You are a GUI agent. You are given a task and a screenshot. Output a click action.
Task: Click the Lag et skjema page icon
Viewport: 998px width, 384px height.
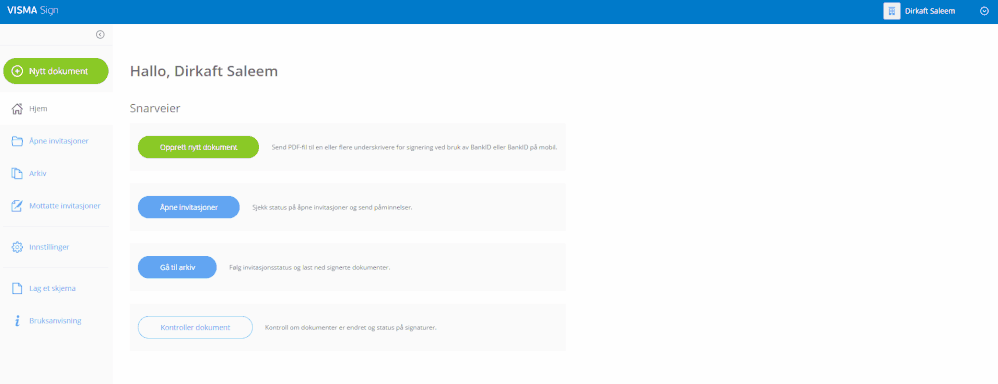[x=18, y=288]
